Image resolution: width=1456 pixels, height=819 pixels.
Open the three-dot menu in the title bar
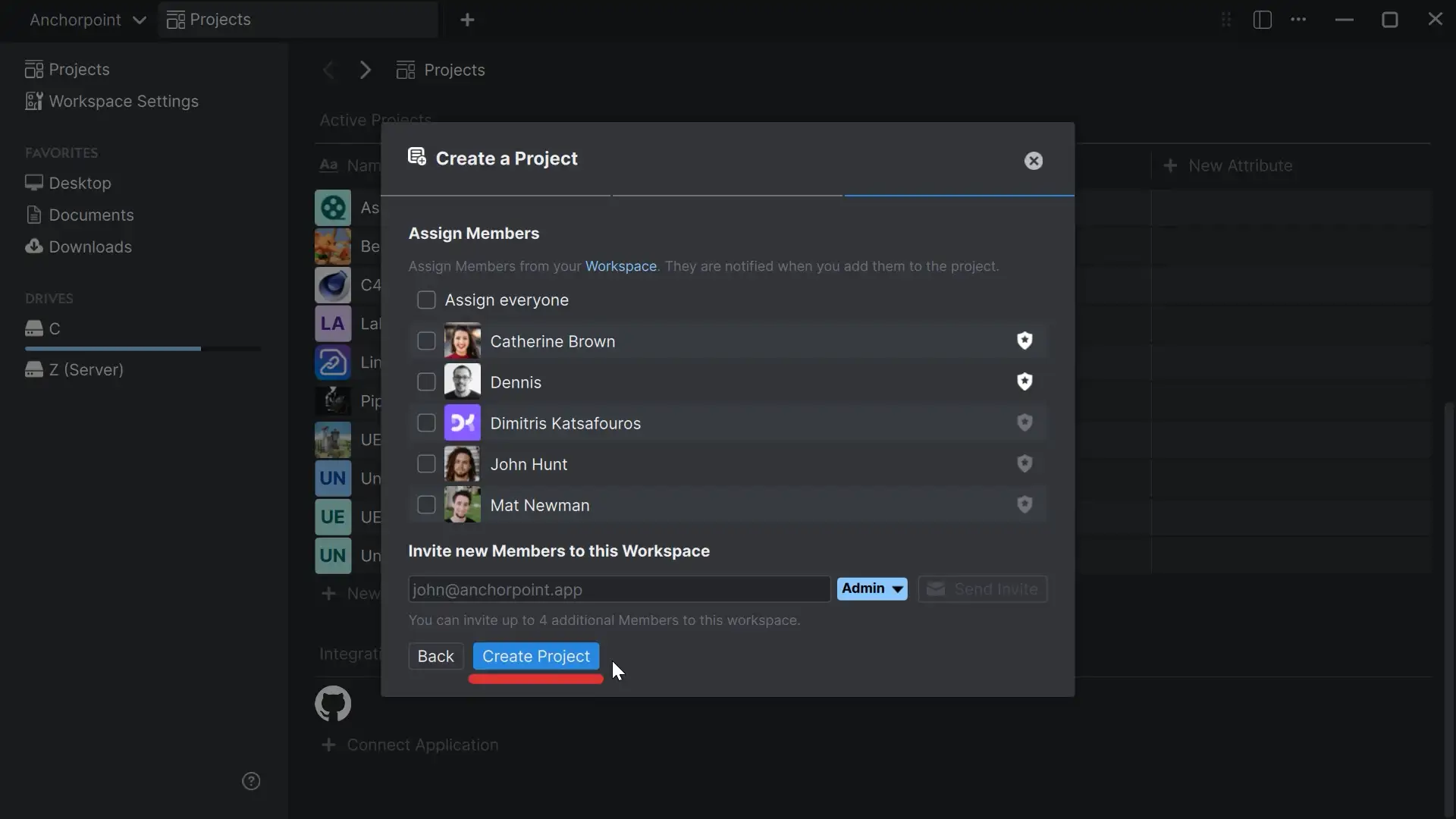pyautogui.click(x=1299, y=20)
